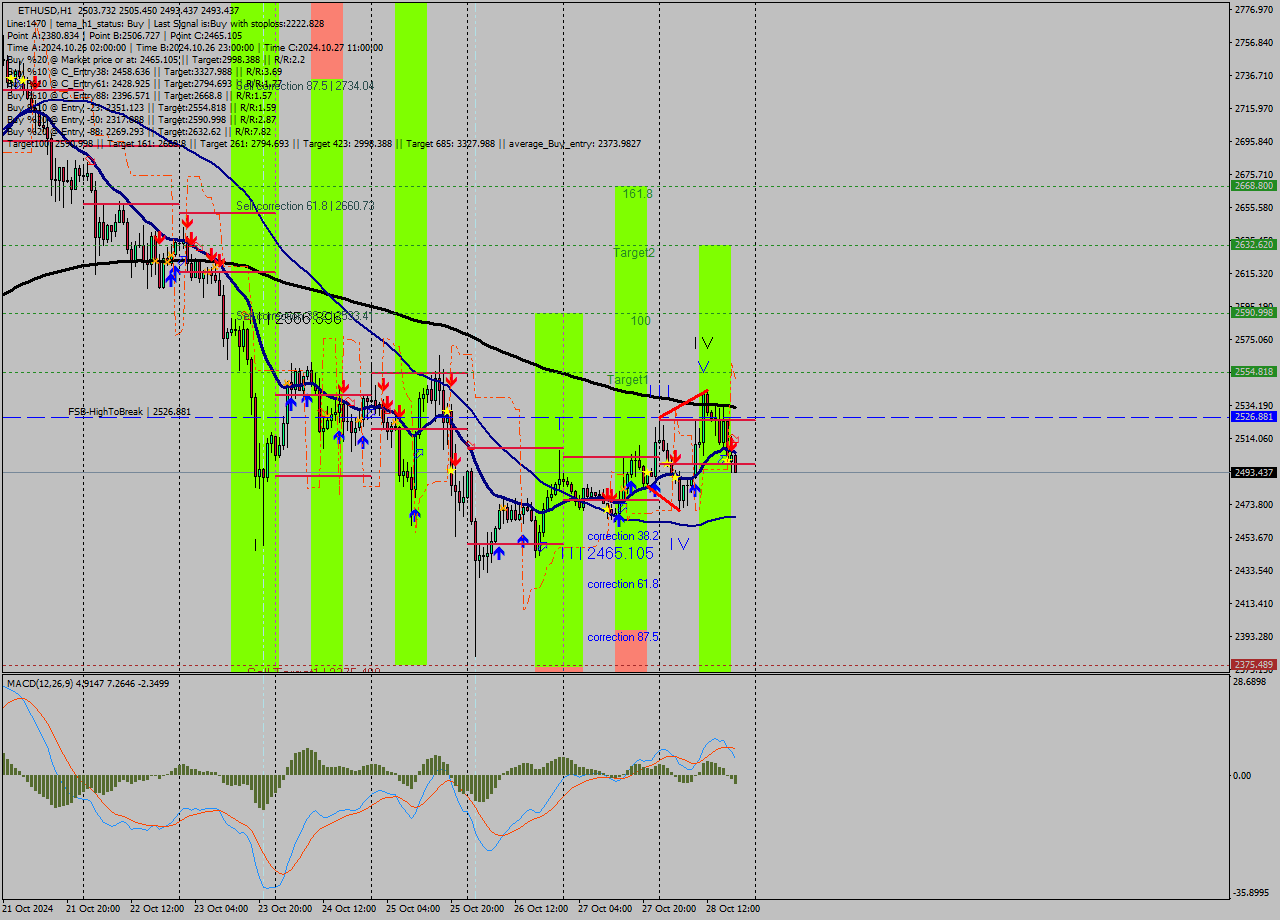
Task: Click the 2413.470 value on price scale
Action: pos(1253,603)
